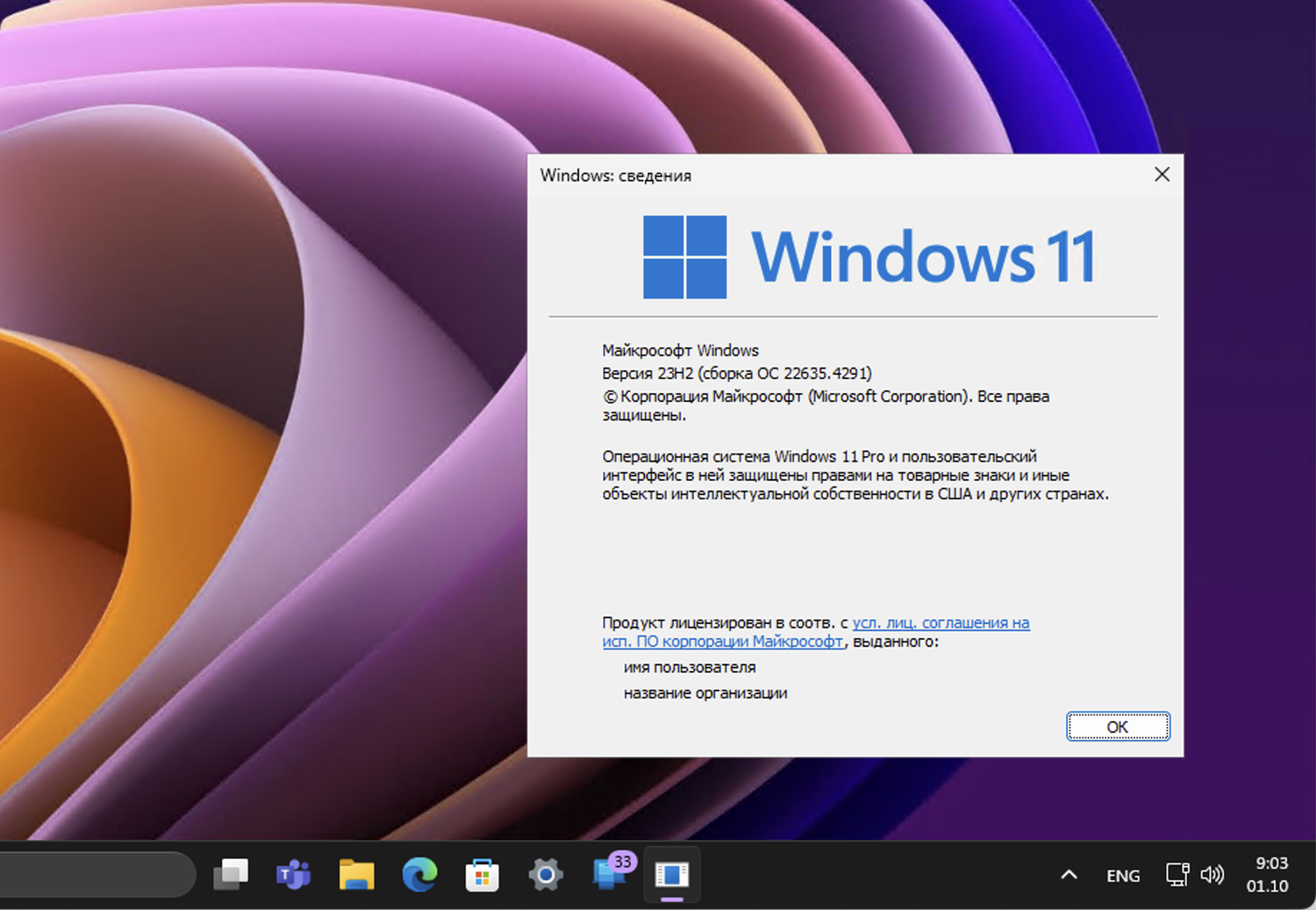This screenshot has height=910, width=1316.
Task: Click the network icon in the system tray
Action: coord(1177,875)
